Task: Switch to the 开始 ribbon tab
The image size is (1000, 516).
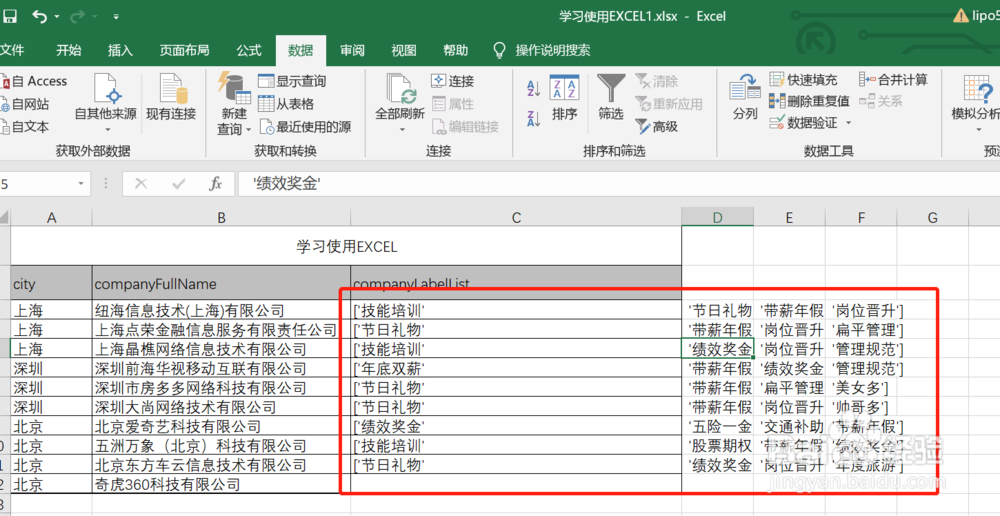Action: (68, 50)
